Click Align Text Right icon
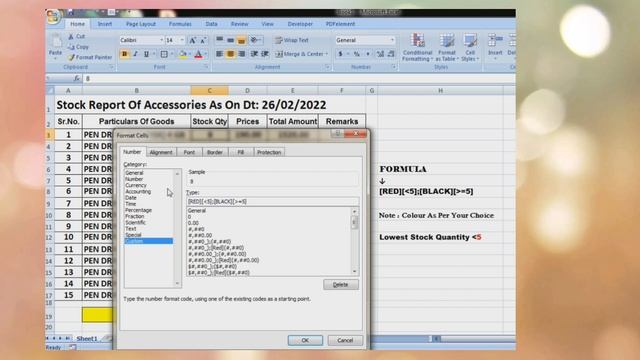 tap(242, 54)
